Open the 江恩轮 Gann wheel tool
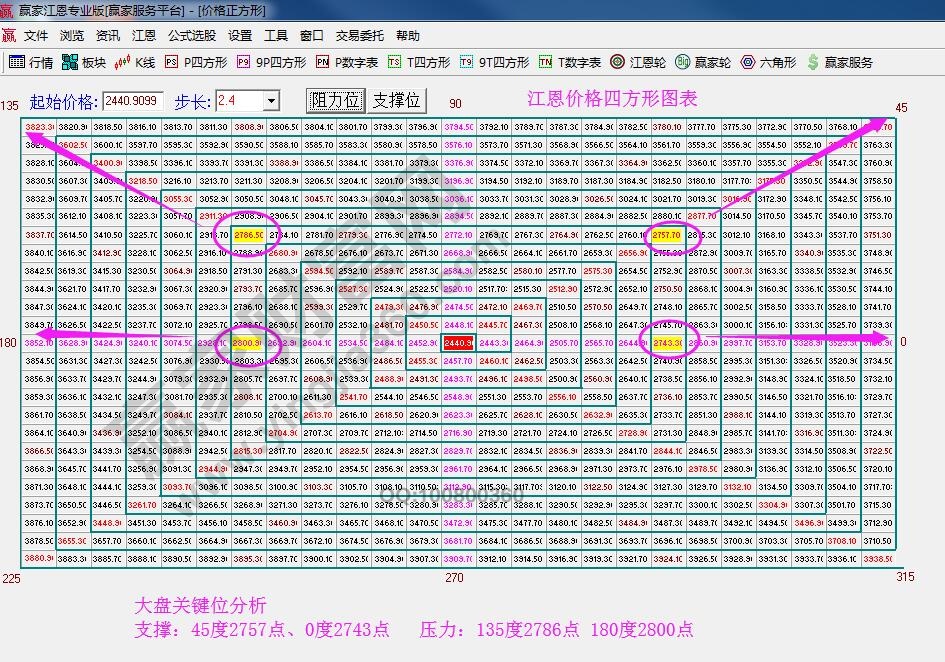 [x=632, y=61]
